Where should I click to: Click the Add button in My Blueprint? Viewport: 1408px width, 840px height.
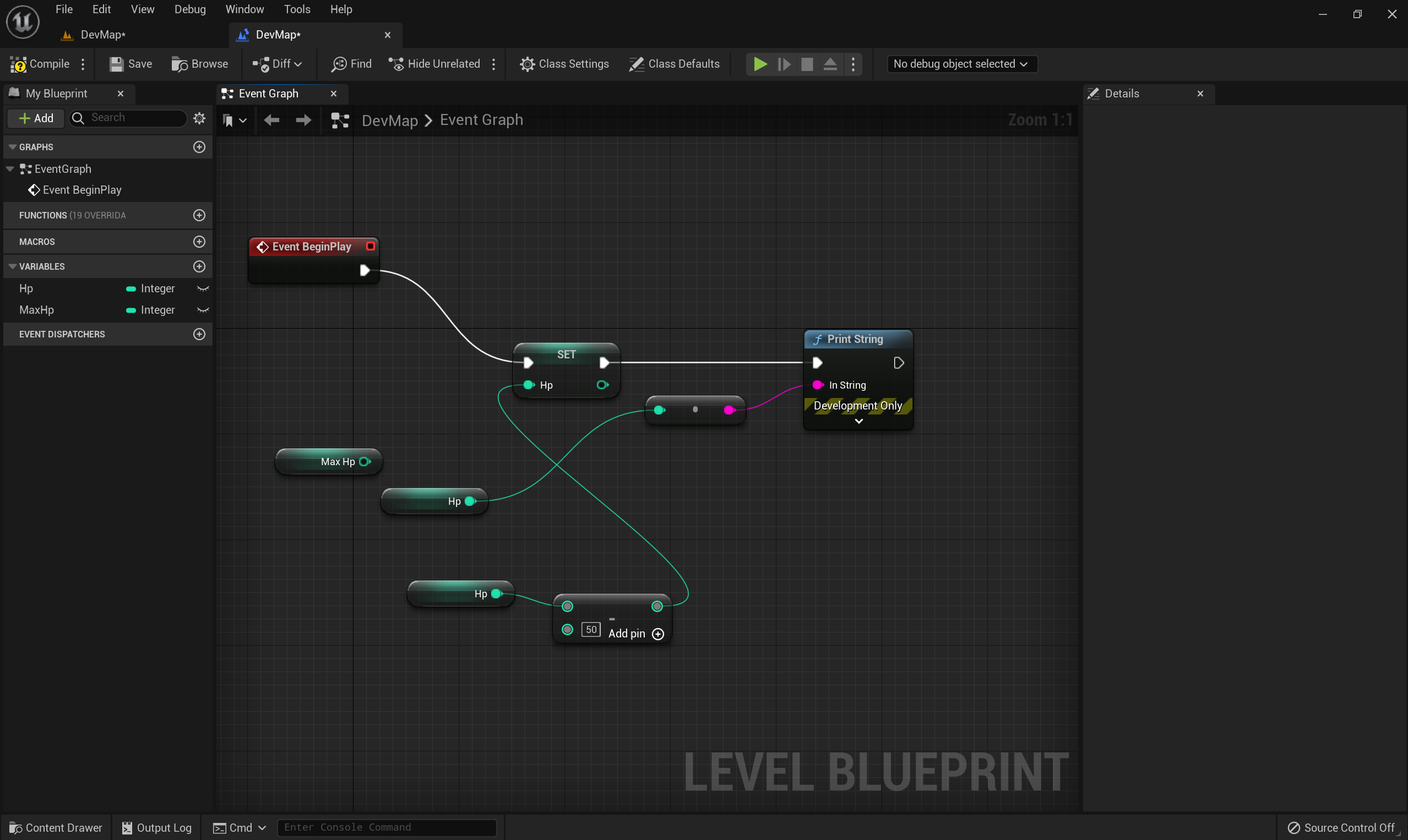point(36,118)
